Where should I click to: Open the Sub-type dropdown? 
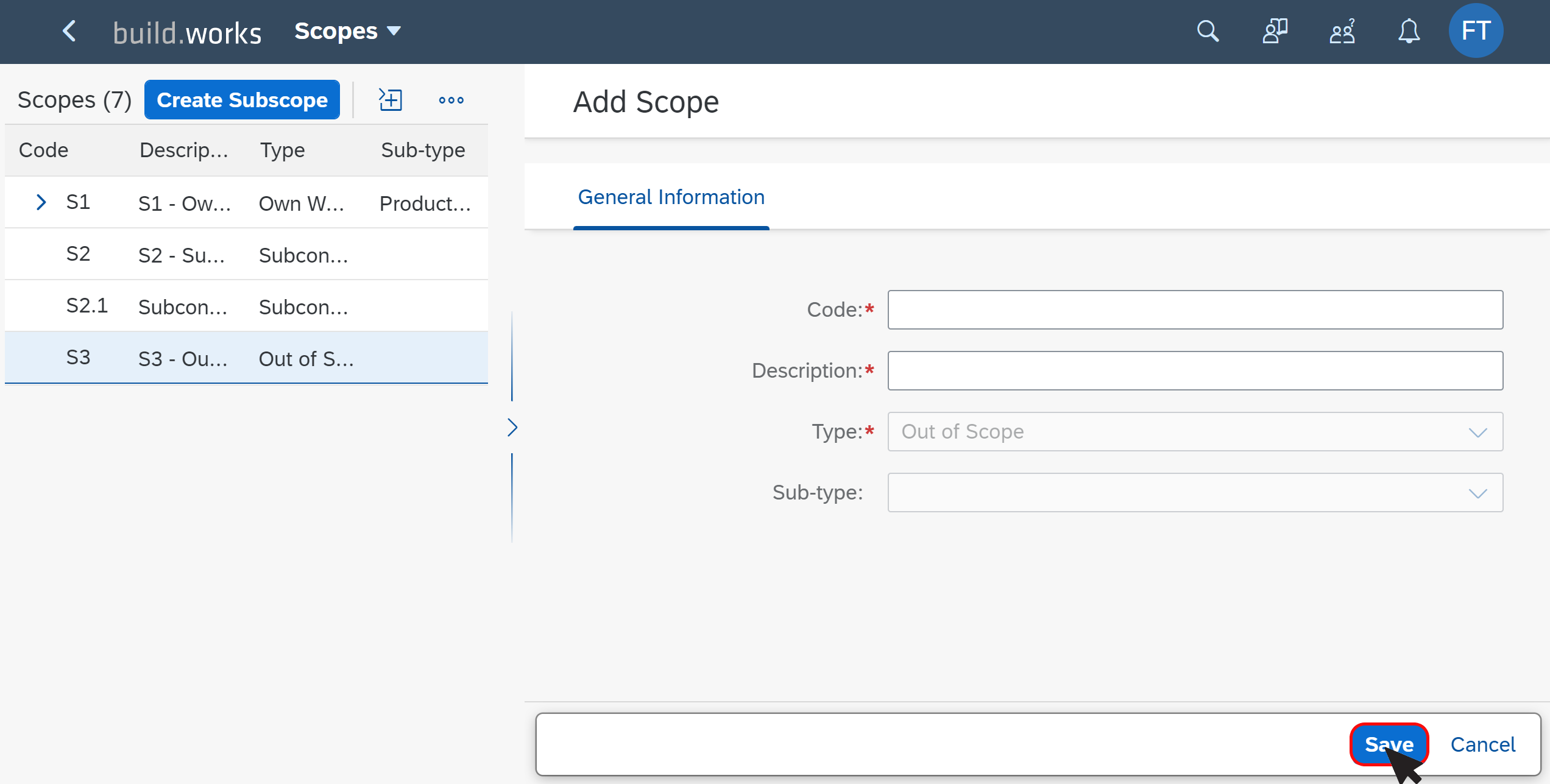click(1195, 493)
